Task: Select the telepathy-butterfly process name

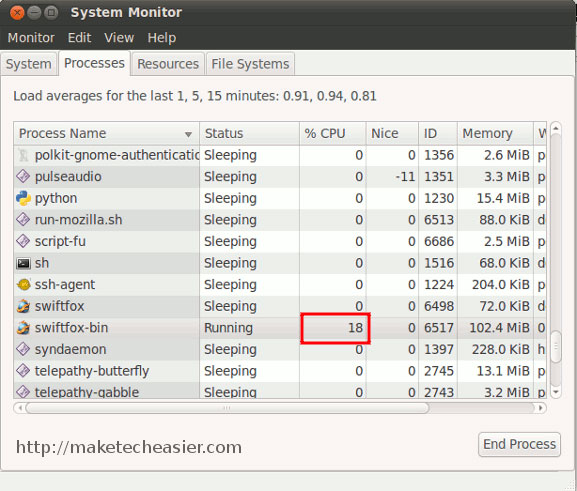Action: [x=92, y=371]
